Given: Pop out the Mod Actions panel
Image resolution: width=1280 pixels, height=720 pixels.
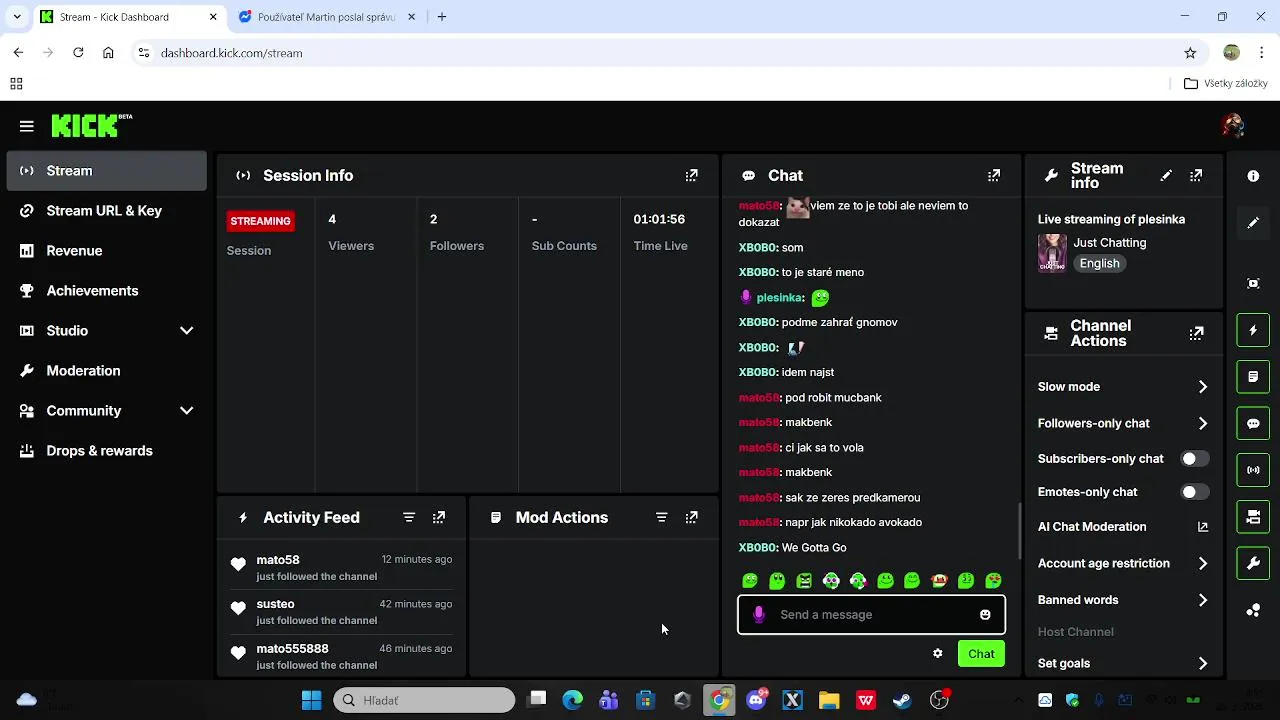Looking at the screenshot, I should [691, 517].
